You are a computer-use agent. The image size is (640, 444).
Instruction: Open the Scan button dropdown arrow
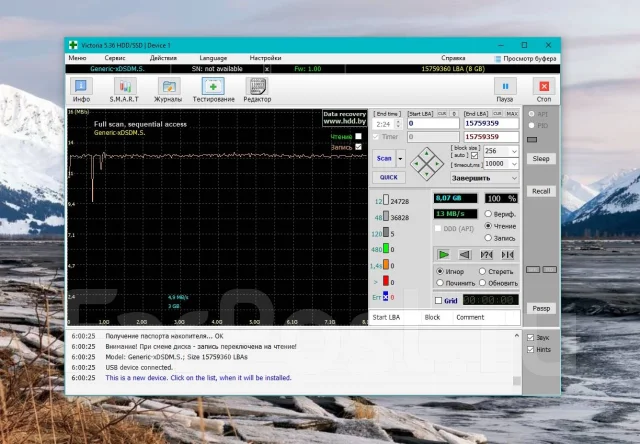400,159
